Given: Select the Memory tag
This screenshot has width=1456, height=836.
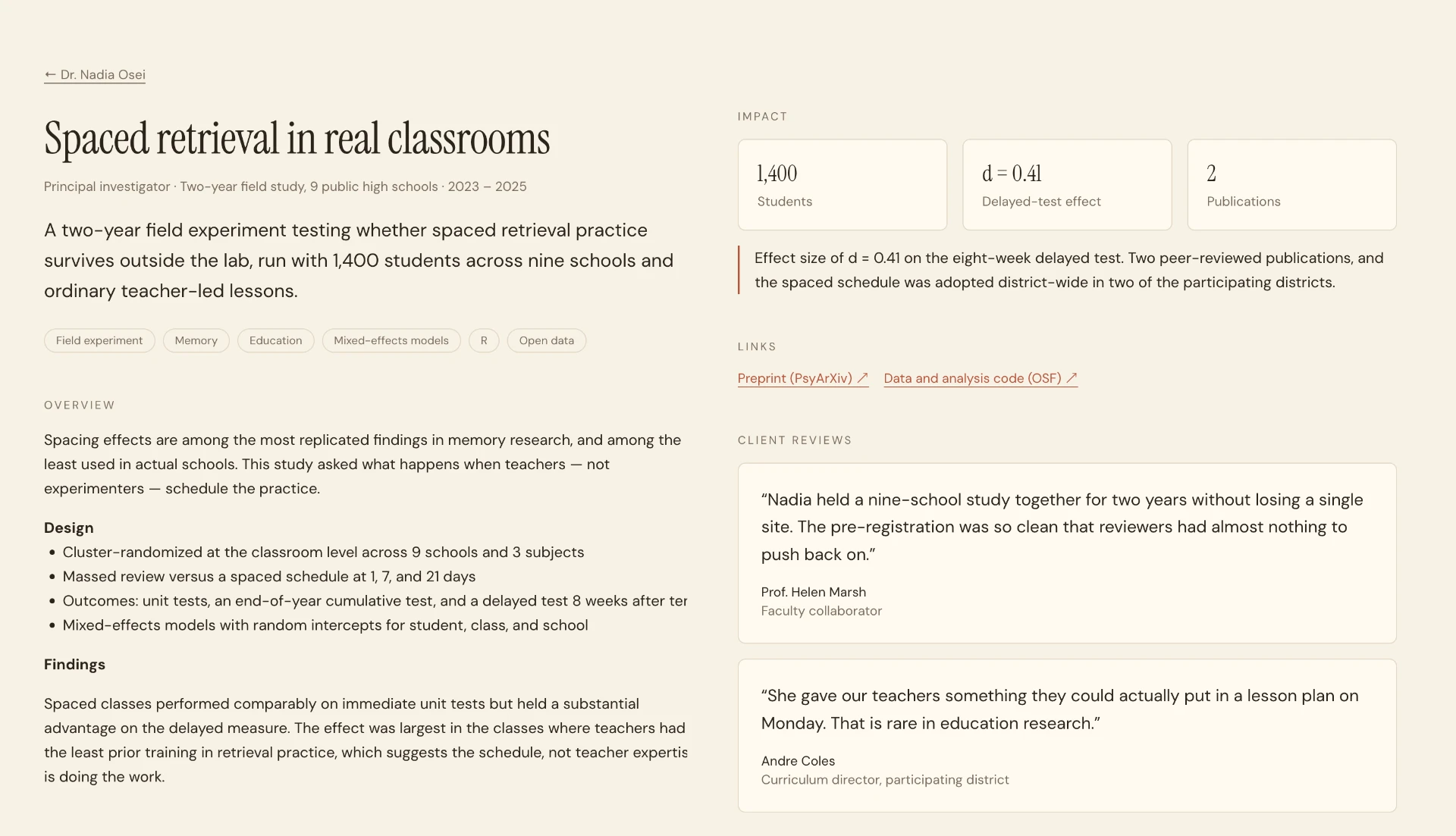Looking at the screenshot, I should [196, 340].
